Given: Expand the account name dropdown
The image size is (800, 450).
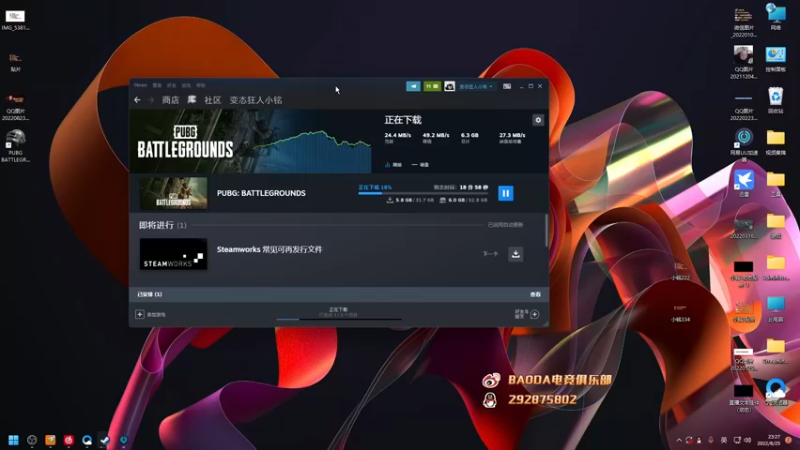Looking at the screenshot, I should coord(476,86).
